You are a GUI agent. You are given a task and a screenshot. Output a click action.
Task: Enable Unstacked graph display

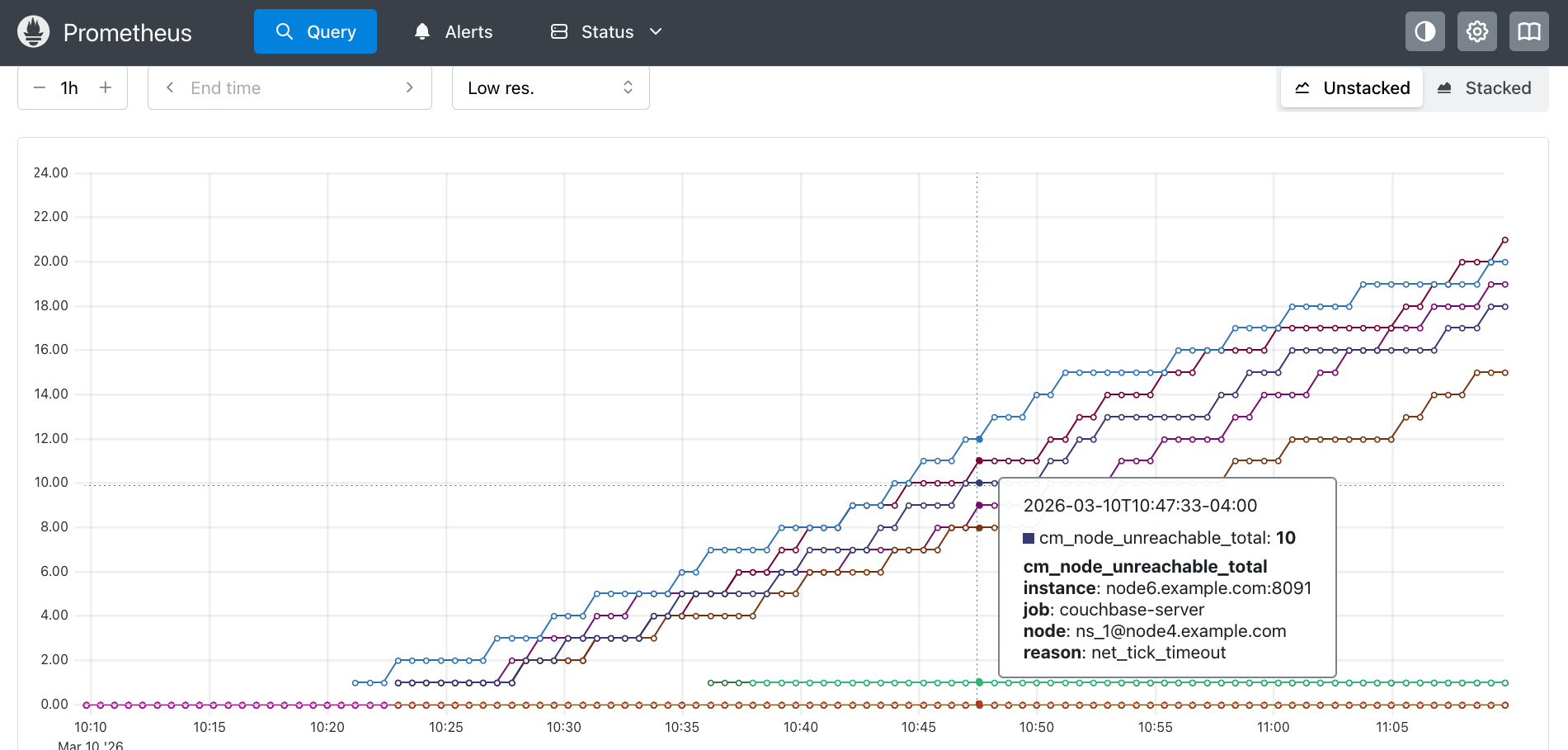coord(1351,87)
